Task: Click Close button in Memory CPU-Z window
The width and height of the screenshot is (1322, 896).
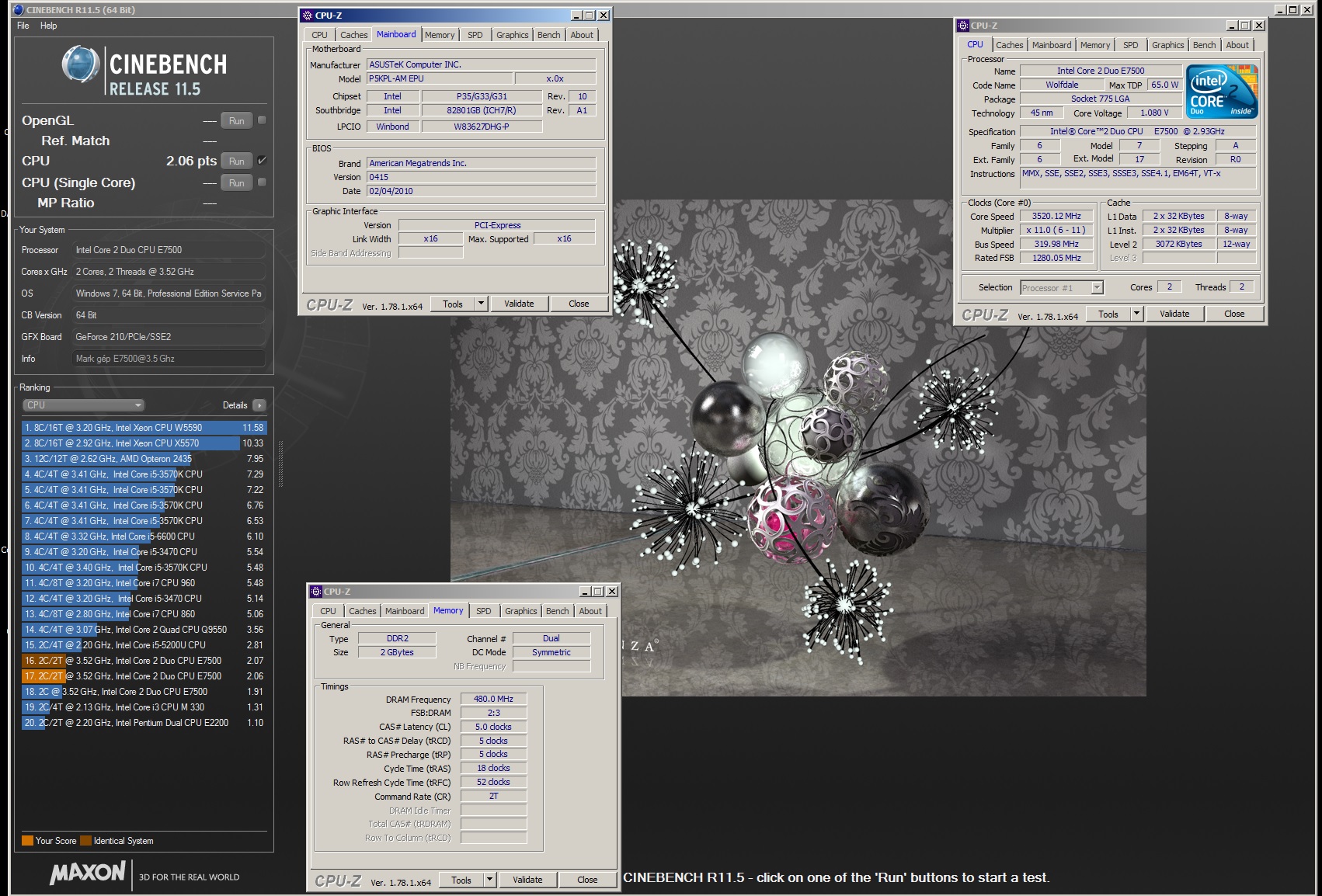Action: tap(587, 880)
